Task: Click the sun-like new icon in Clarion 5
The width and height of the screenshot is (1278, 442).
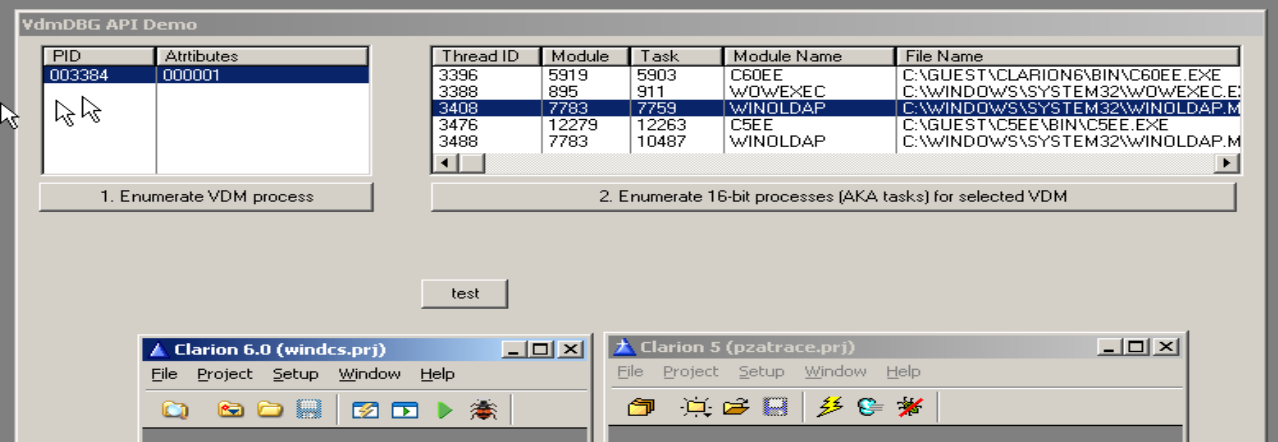Action: coord(694,407)
